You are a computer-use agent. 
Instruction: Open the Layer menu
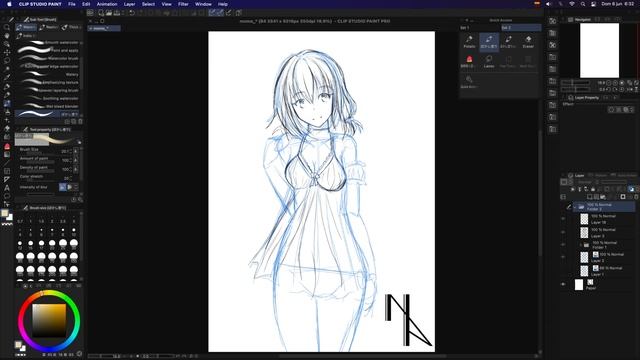click(129, 4)
